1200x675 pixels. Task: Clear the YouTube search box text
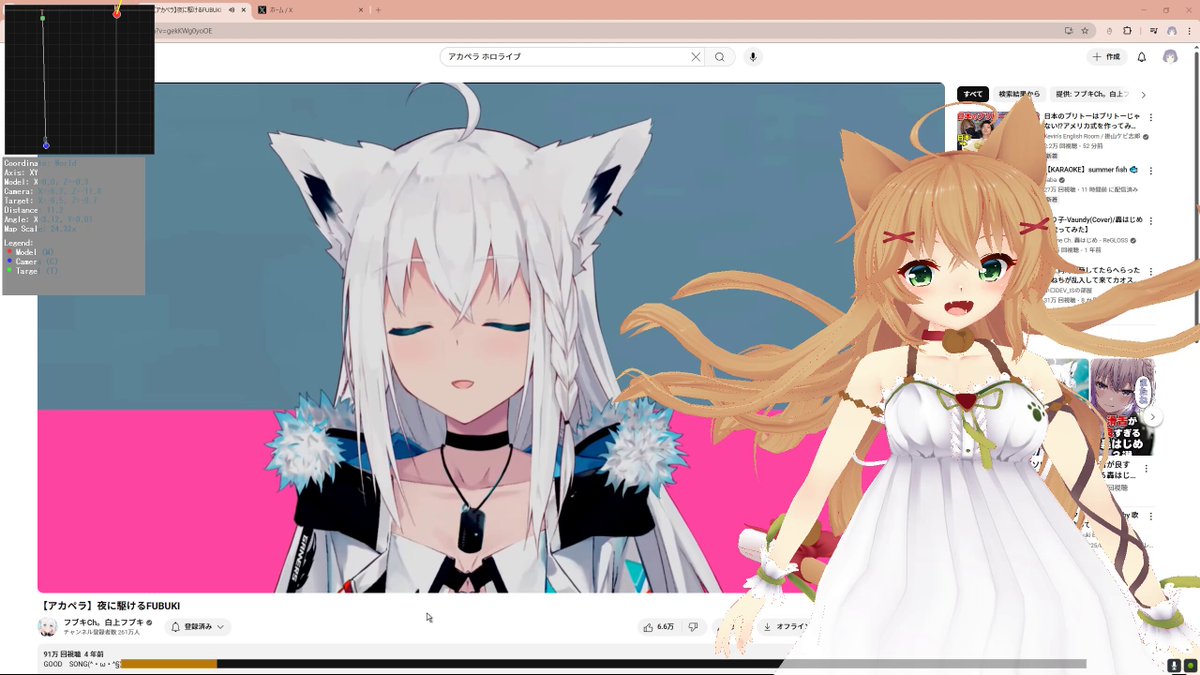pyautogui.click(x=696, y=57)
